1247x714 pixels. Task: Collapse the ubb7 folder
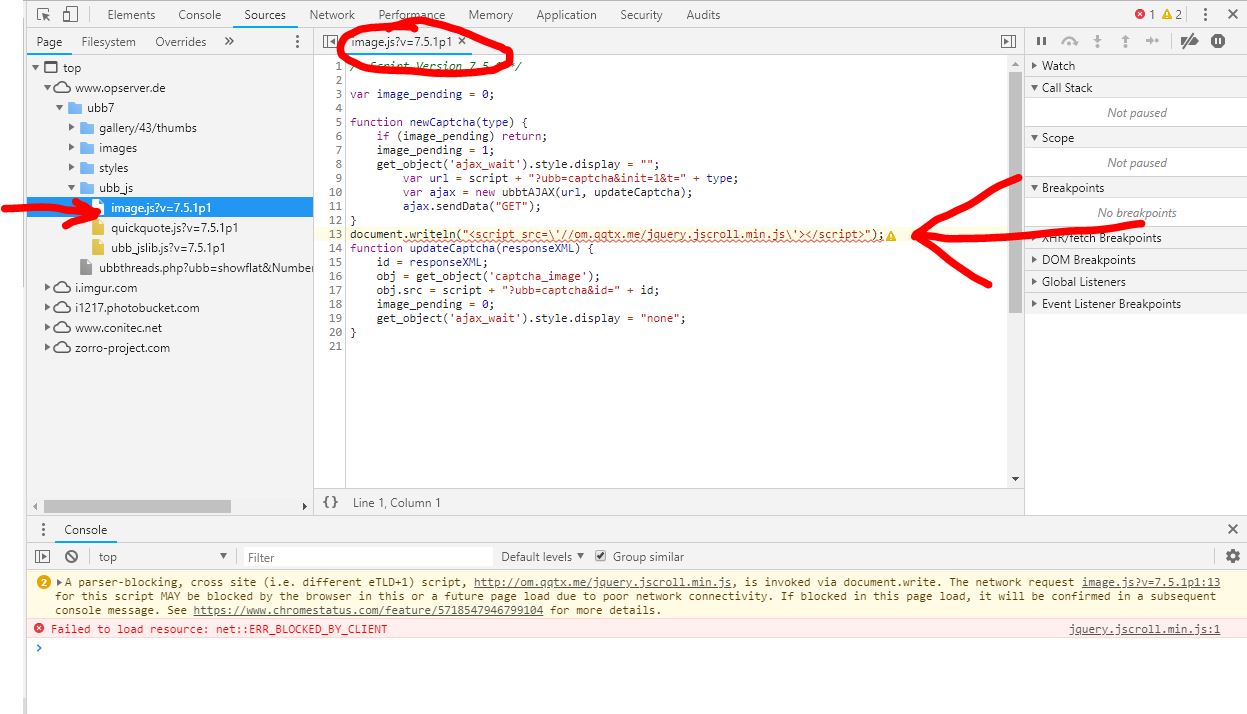[x=60, y=107]
